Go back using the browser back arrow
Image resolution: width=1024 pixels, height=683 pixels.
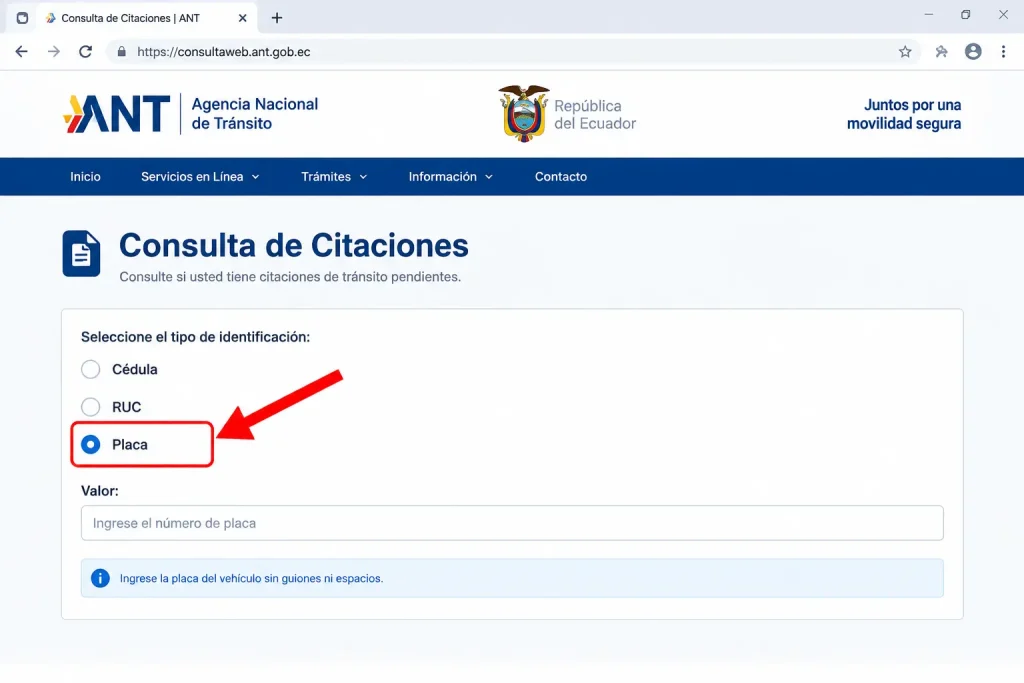tap(22, 52)
